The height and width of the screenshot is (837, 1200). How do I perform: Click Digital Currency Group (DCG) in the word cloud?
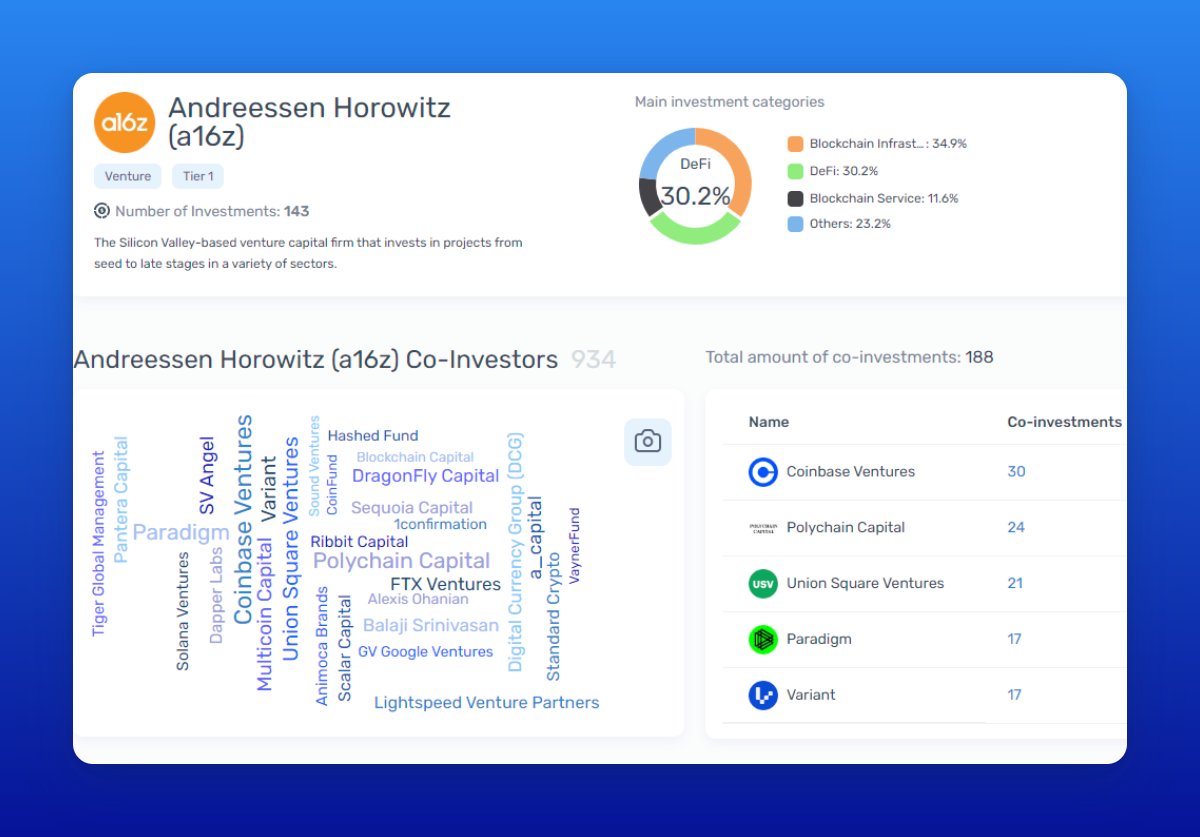515,552
